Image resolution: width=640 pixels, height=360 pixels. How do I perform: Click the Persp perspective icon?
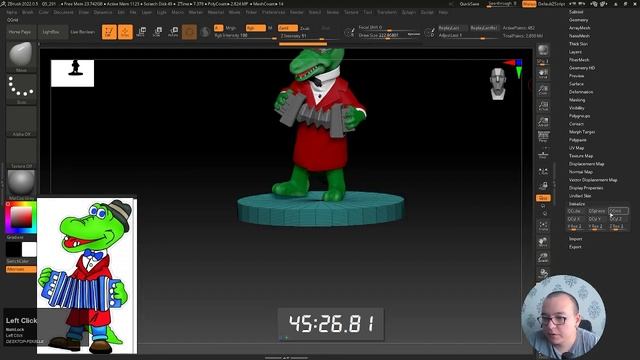(x=543, y=137)
